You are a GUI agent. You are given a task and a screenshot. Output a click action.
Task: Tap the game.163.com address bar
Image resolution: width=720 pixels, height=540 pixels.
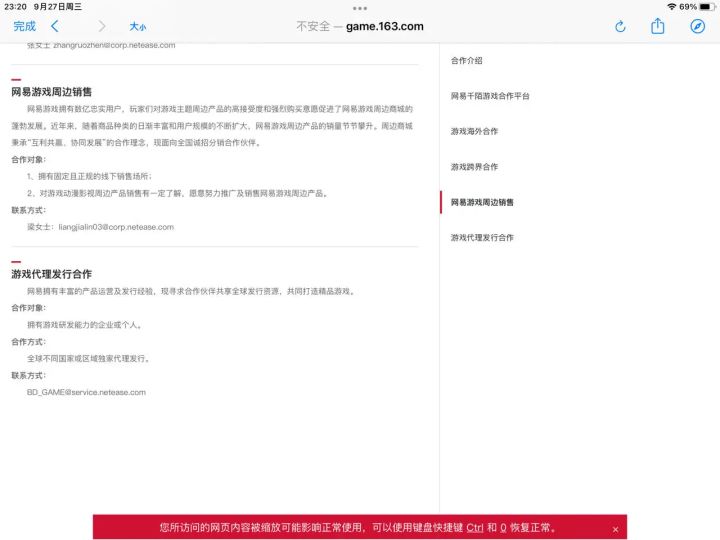pyautogui.click(x=360, y=26)
